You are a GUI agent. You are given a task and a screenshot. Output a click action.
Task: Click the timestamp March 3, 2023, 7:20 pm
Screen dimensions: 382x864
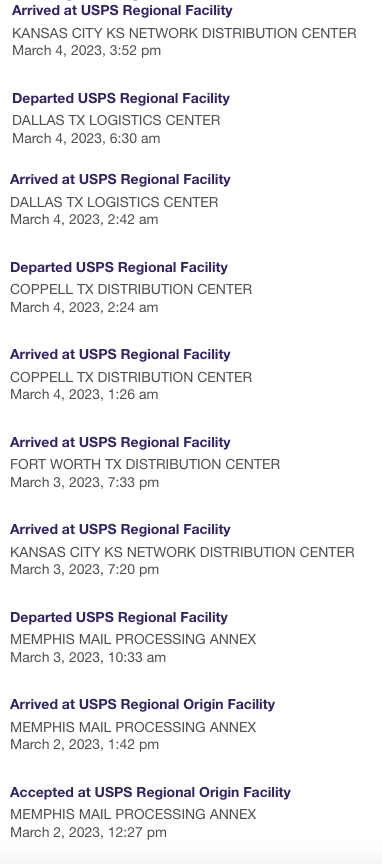coord(84,570)
